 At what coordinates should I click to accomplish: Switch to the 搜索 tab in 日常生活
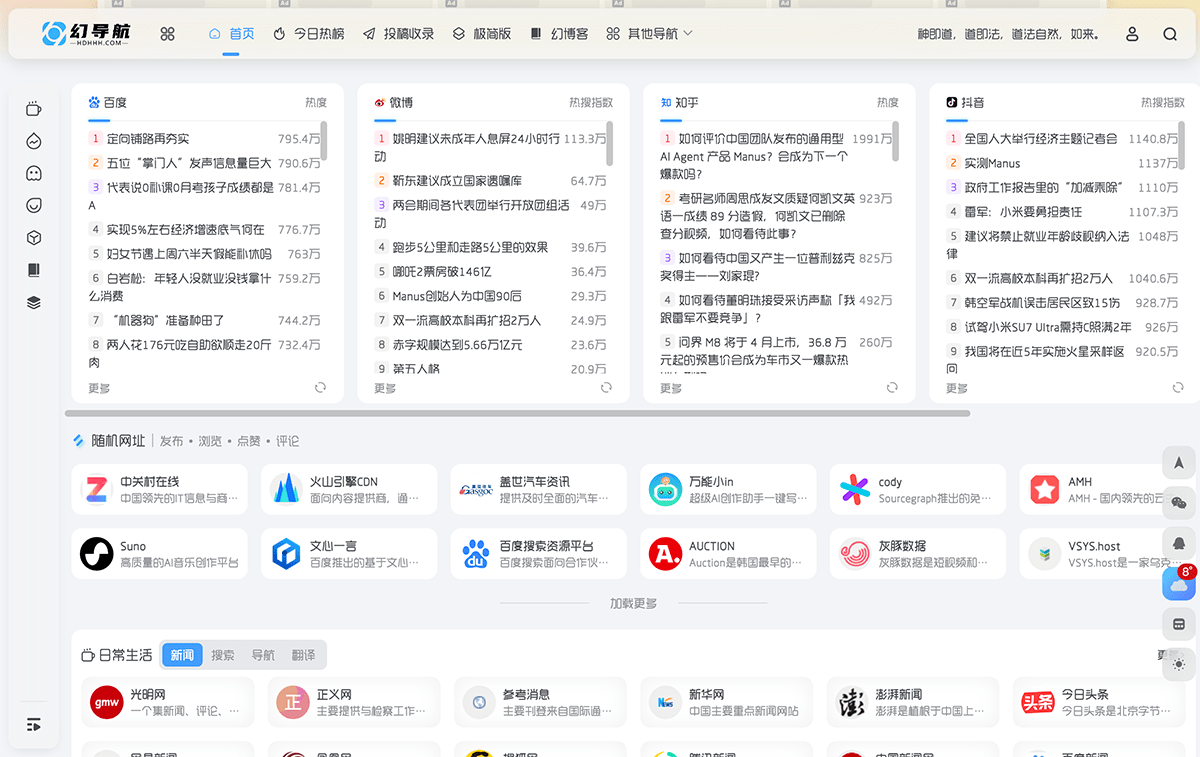point(222,655)
